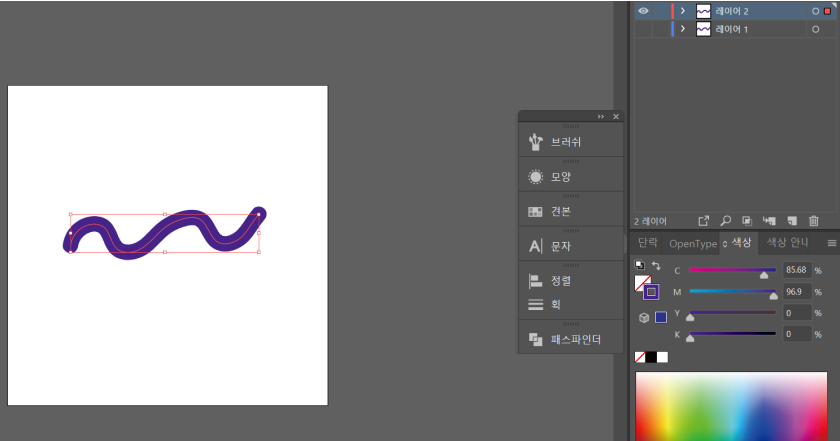This screenshot has width=840, height=441.
Task: Open the 브러쉬 (Brushes) panel
Action: tap(566, 142)
